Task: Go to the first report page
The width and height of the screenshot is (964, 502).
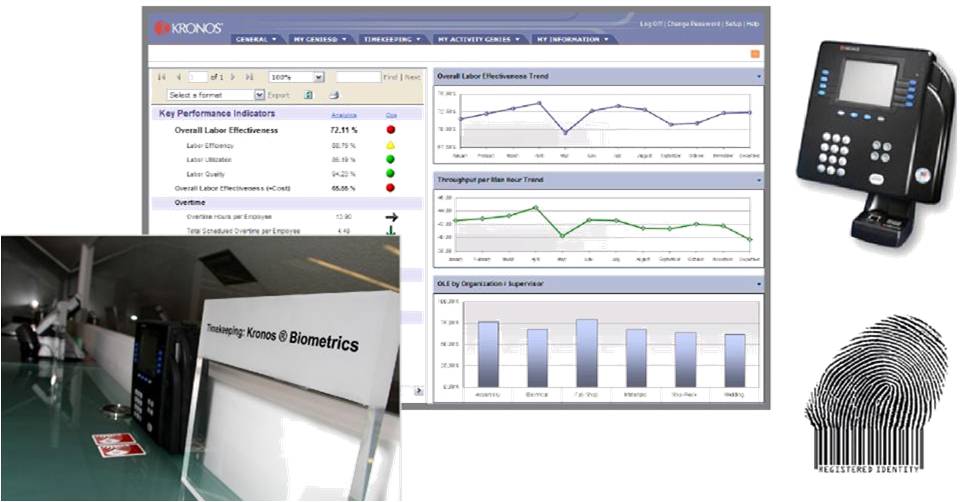Action: point(162,77)
